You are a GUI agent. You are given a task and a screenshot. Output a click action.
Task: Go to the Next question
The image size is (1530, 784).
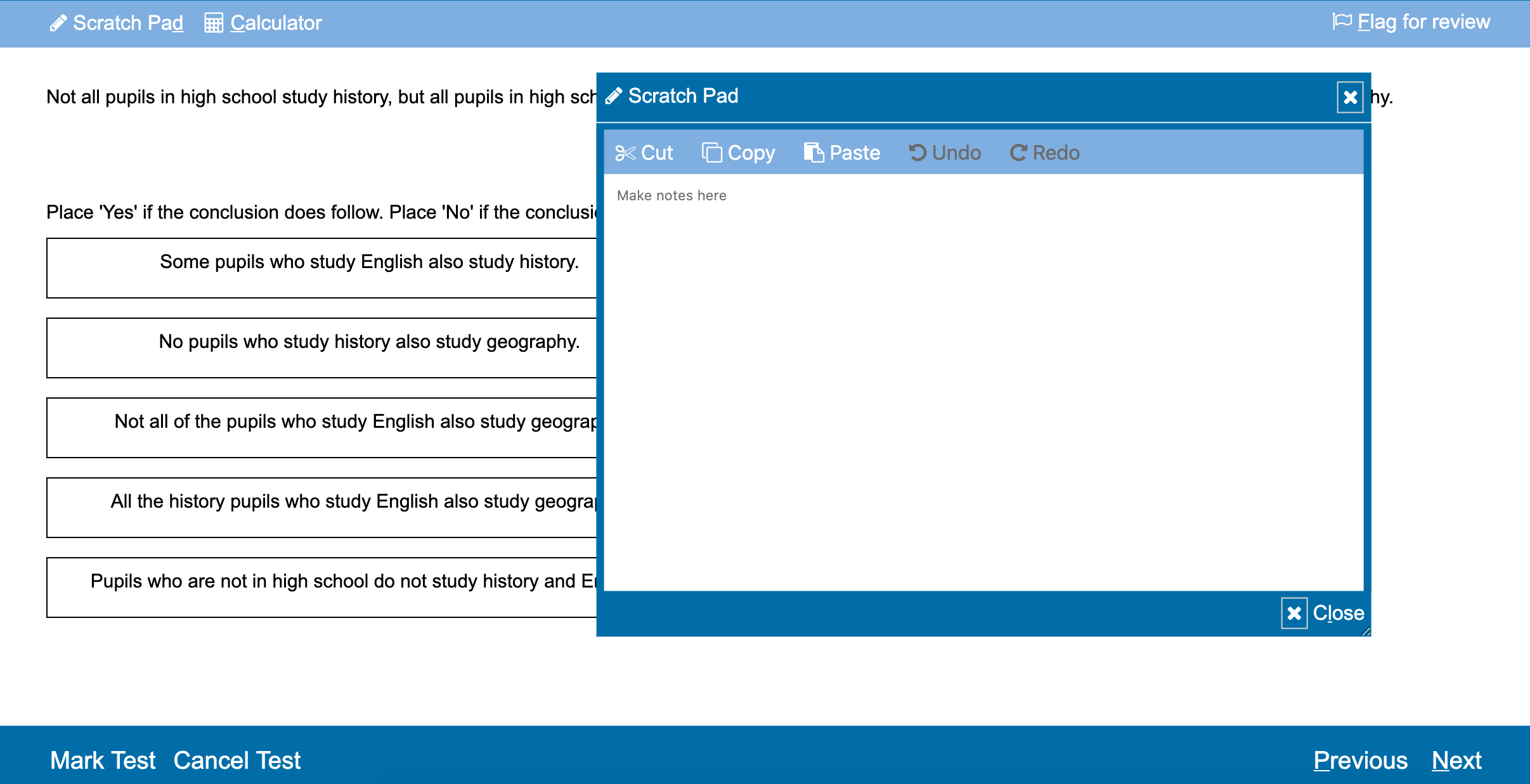(1456, 760)
